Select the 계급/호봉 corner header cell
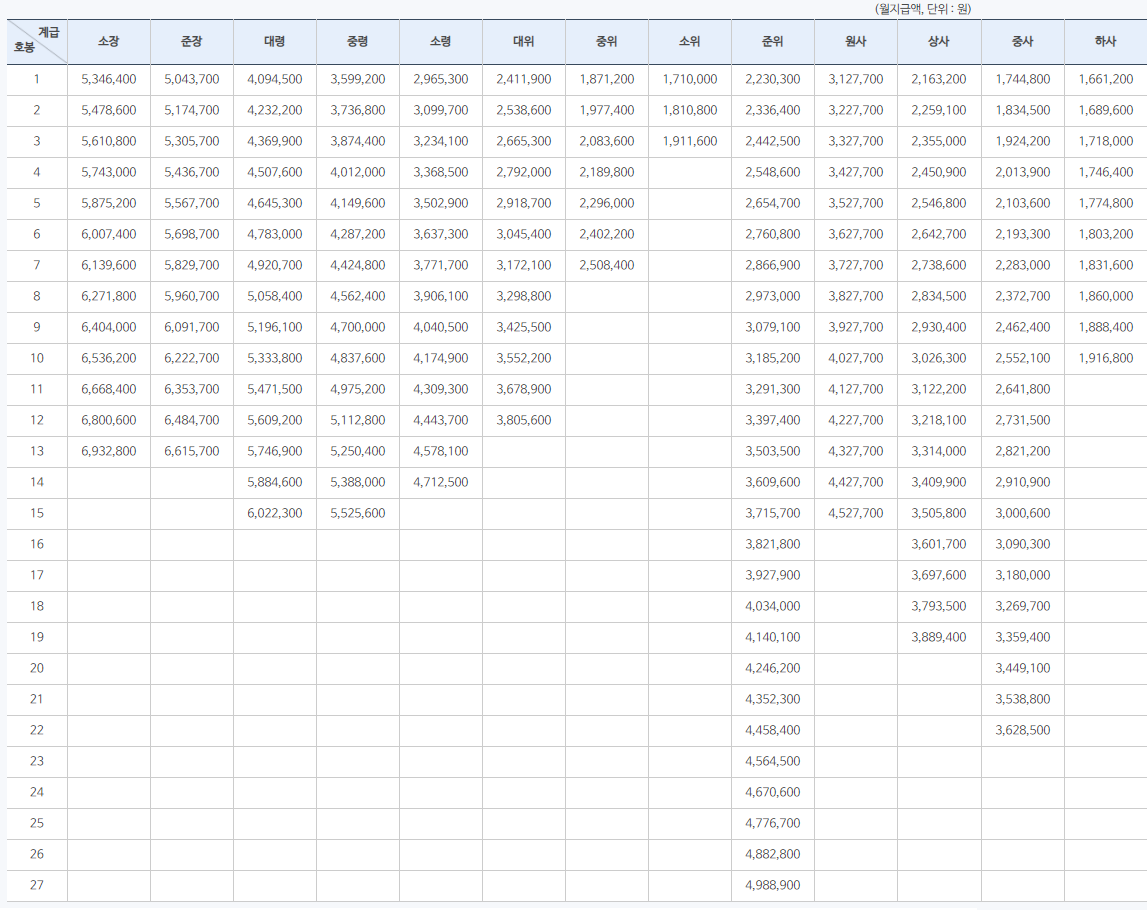The image size is (1148, 912). tap(37, 42)
